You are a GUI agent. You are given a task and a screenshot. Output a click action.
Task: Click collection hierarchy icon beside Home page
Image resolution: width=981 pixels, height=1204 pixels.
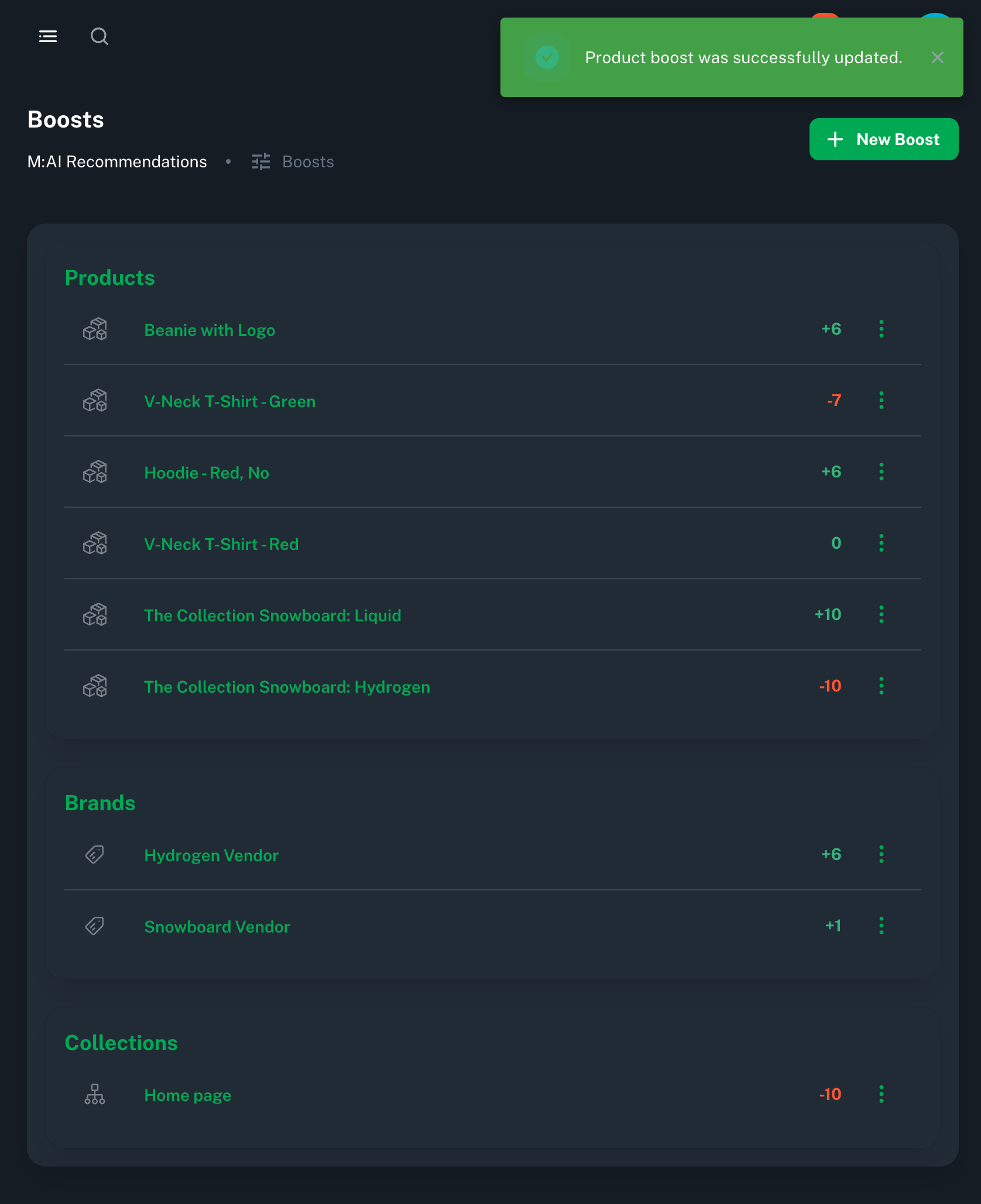(95, 1095)
